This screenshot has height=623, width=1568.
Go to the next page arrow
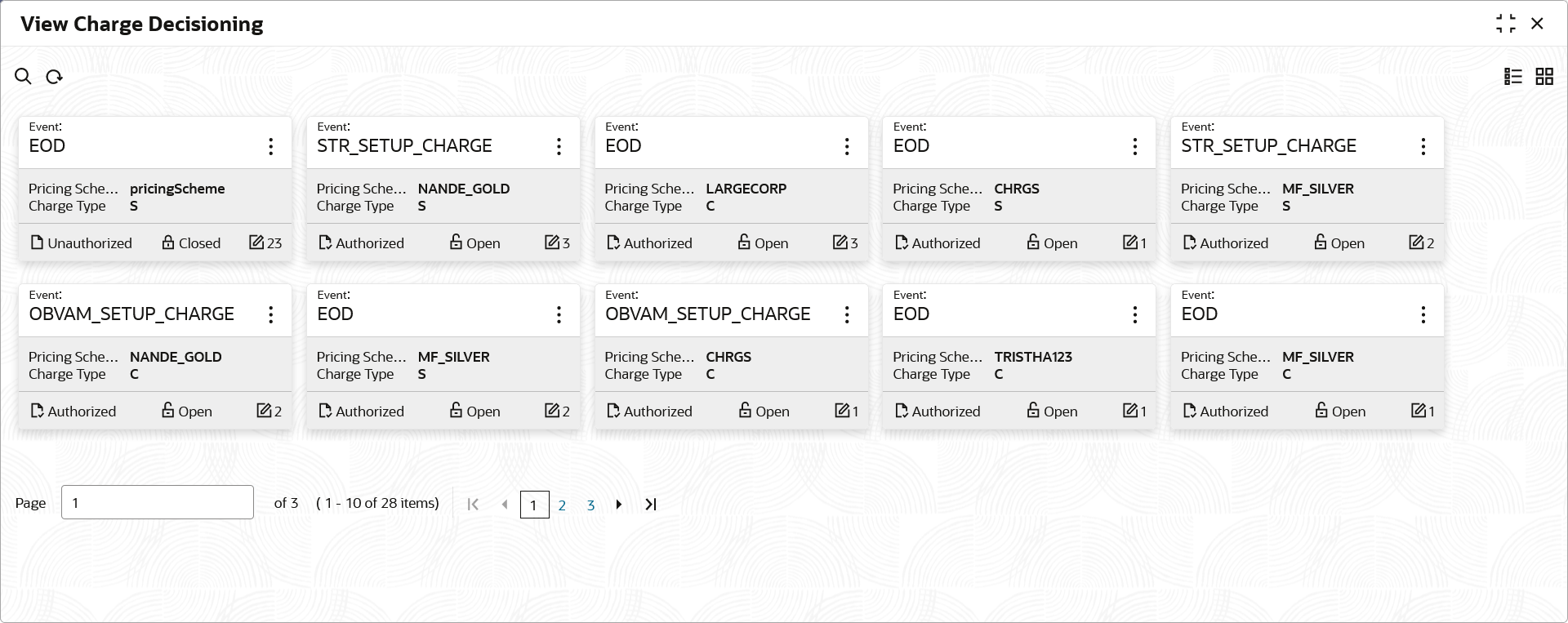coord(619,505)
